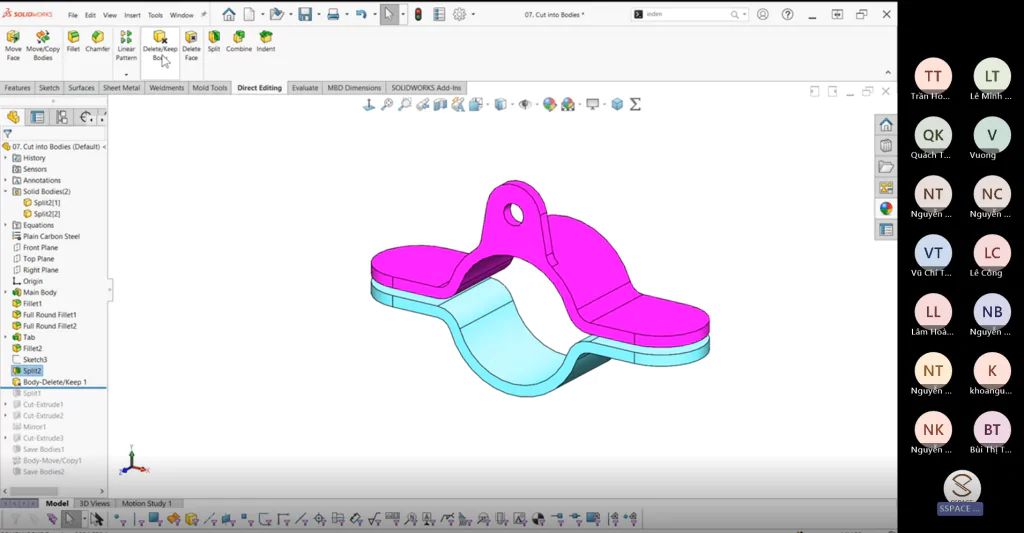Expand the Main Body feature

(6, 293)
